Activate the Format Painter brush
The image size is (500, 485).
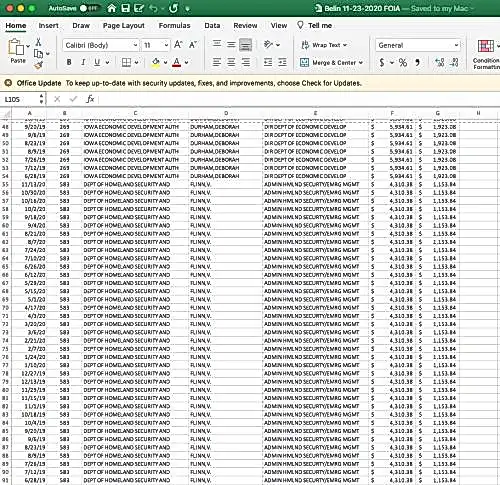tap(39, 65)
